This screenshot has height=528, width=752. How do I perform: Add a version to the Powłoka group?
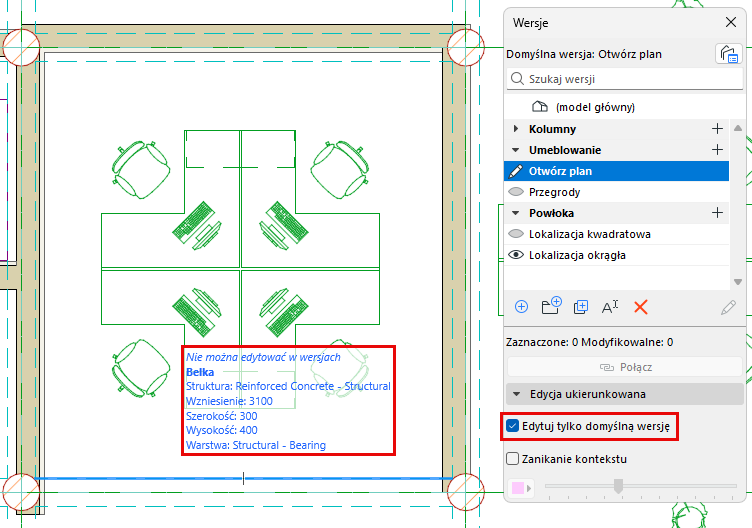click(x=717, y=212)
